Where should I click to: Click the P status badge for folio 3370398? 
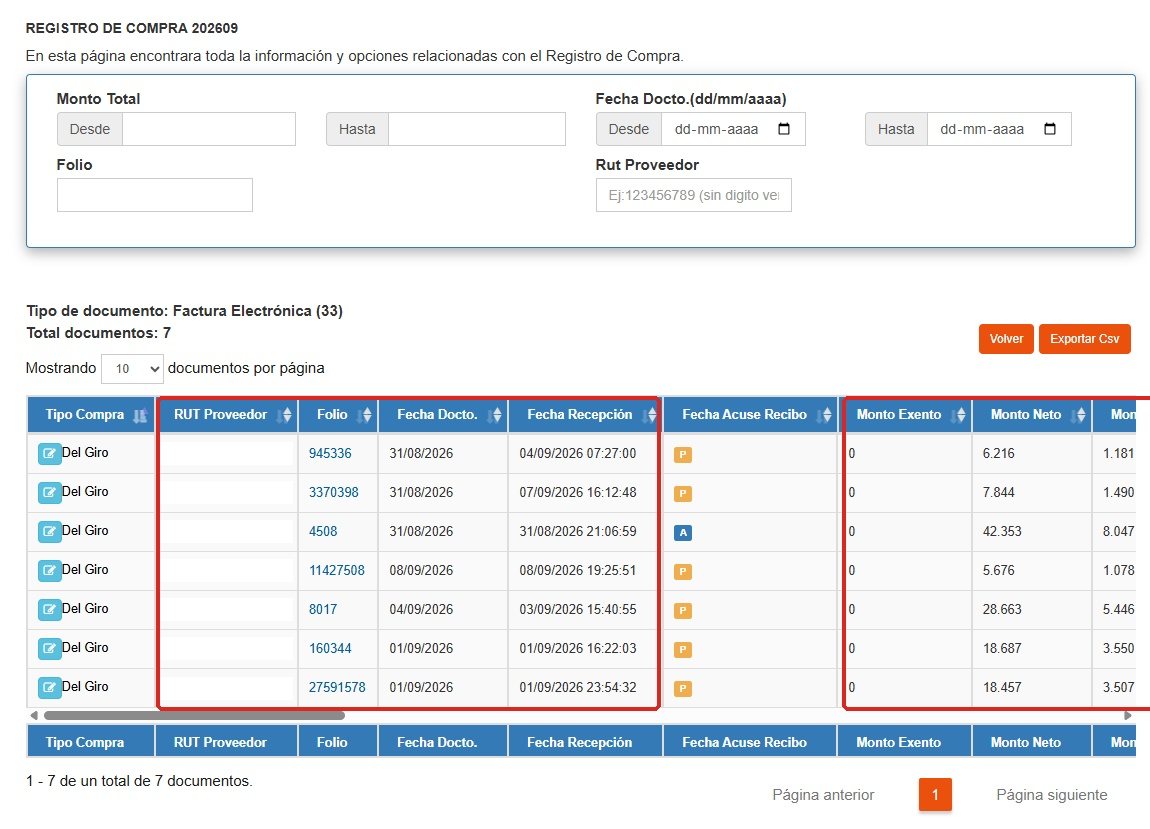[x=683, y=494]
